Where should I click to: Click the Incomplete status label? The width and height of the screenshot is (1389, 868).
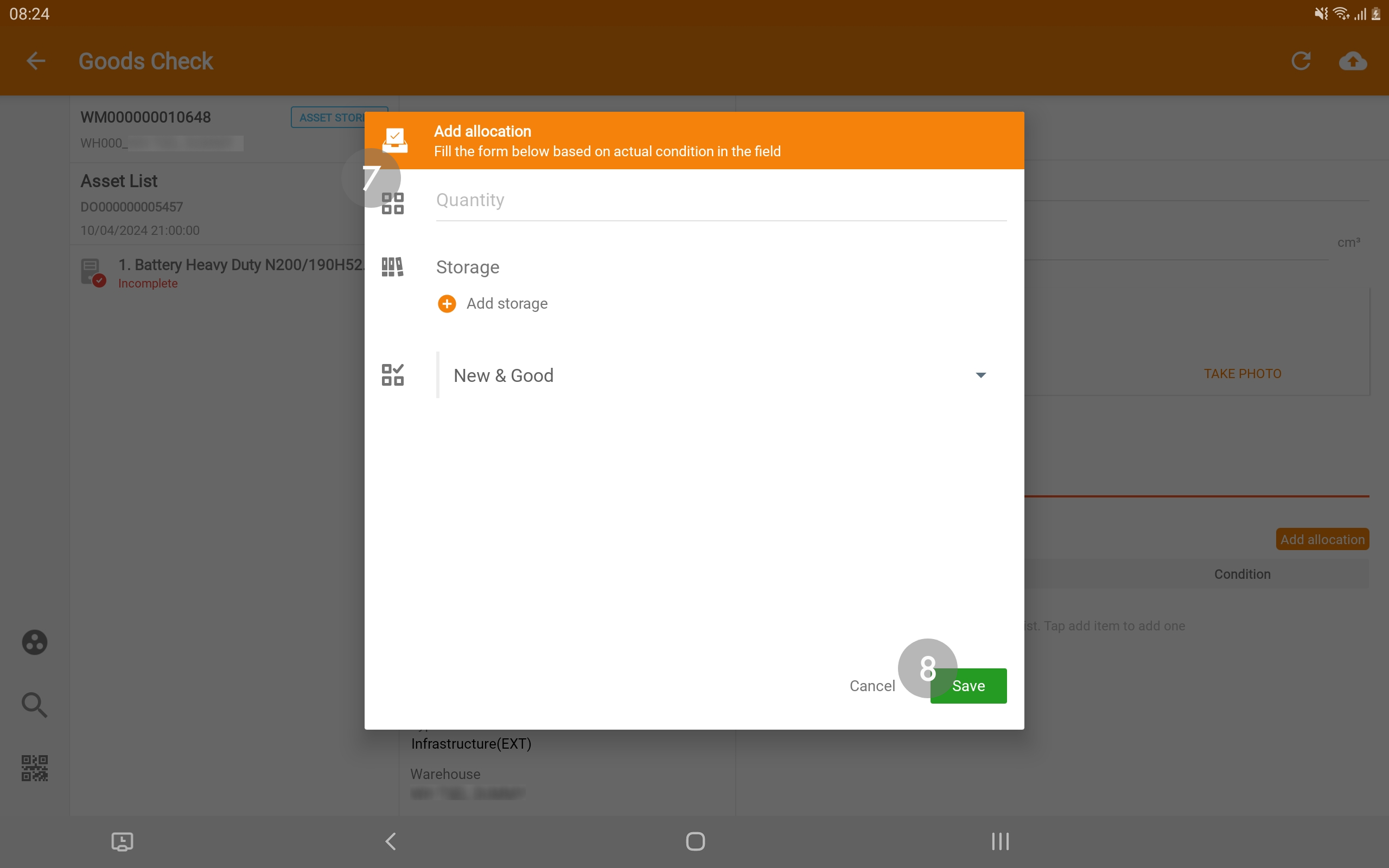(x=148, y=284)
